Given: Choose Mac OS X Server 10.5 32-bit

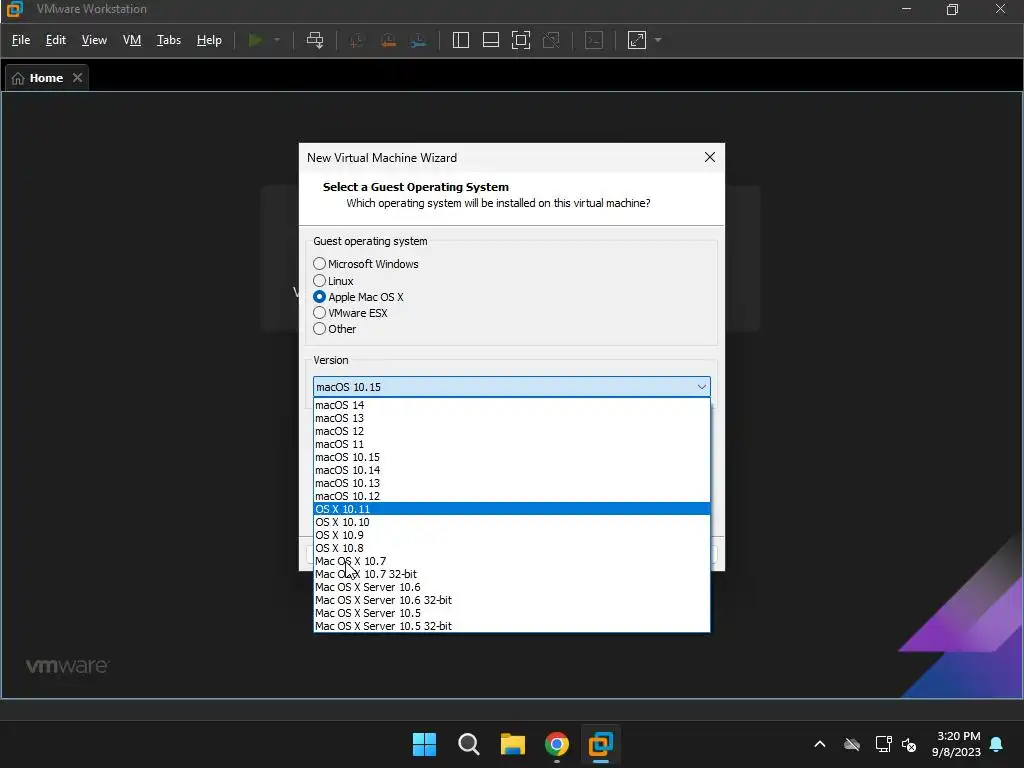Looking at the screenshot, I should click(511, 626).
